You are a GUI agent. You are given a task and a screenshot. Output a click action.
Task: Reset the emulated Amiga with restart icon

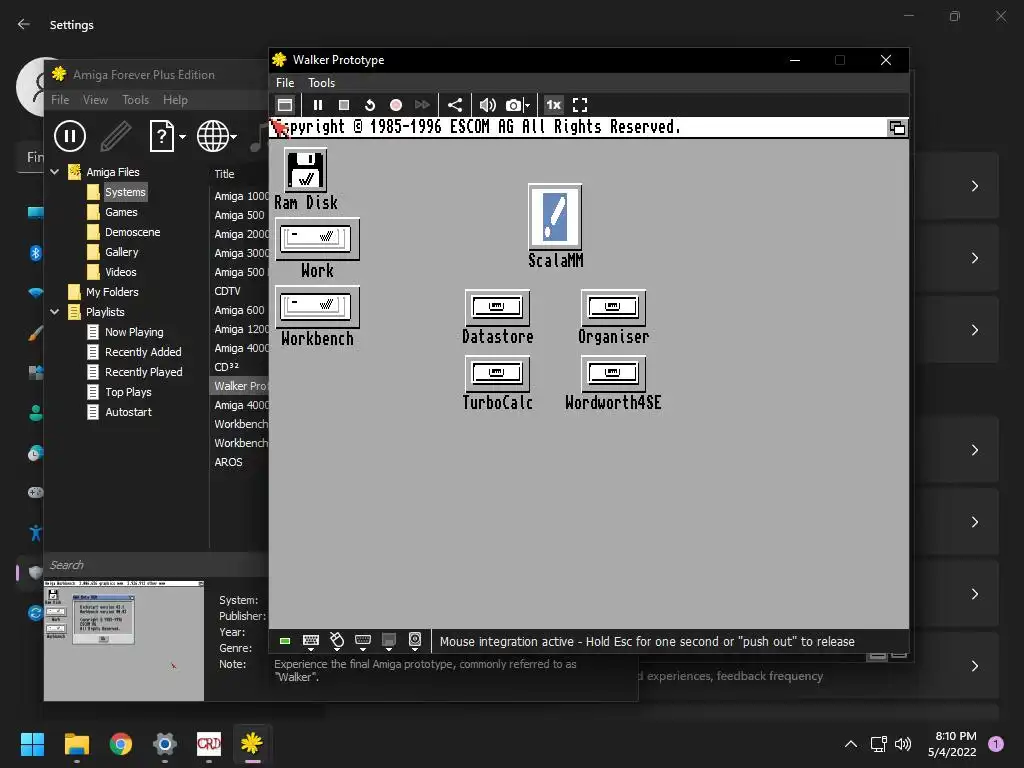tap(370, 105)
